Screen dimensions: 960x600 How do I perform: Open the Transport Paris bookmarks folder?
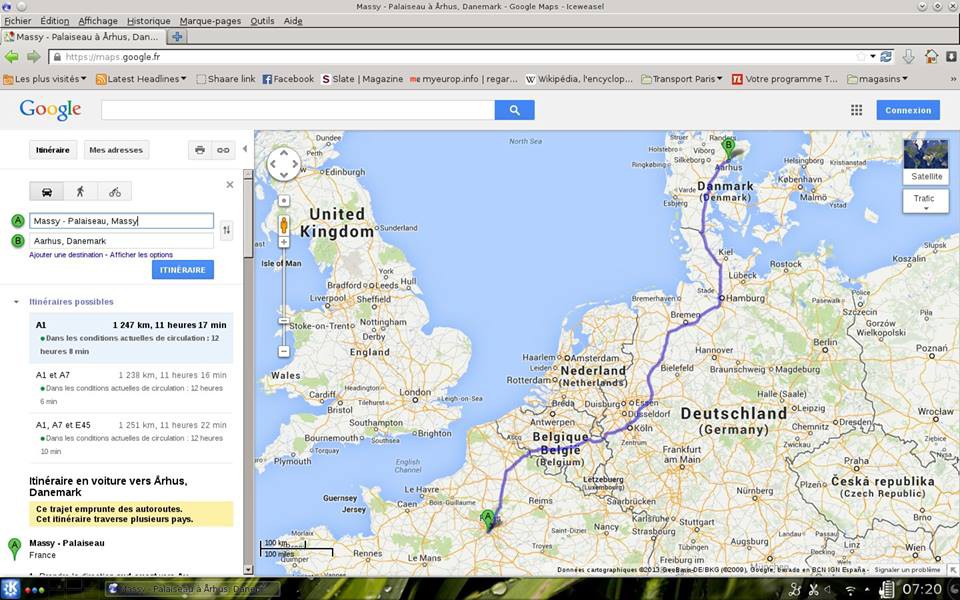[x=682, y=79]
